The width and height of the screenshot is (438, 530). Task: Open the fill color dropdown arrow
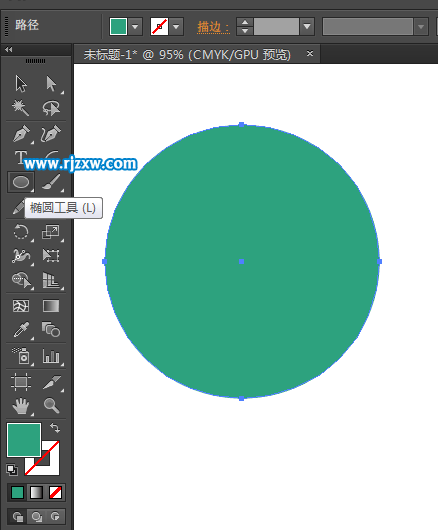[135, 26]
